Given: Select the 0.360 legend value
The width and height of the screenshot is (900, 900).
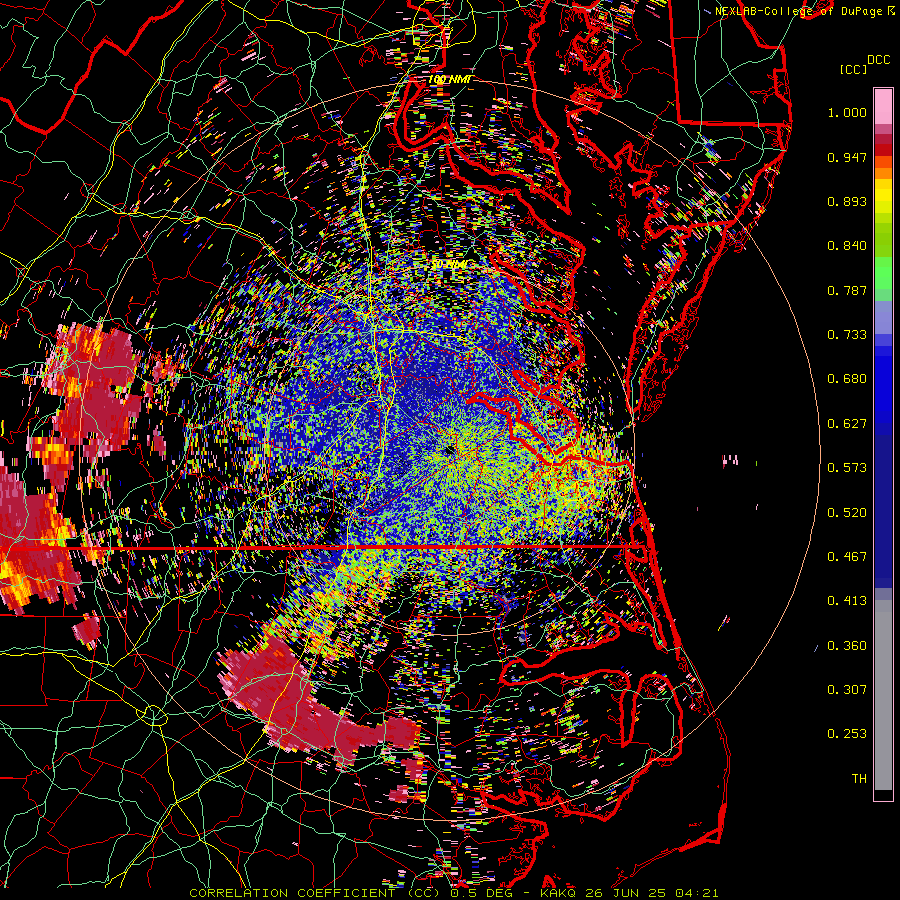Looking at the screenshot, I should tap(847, 646).
